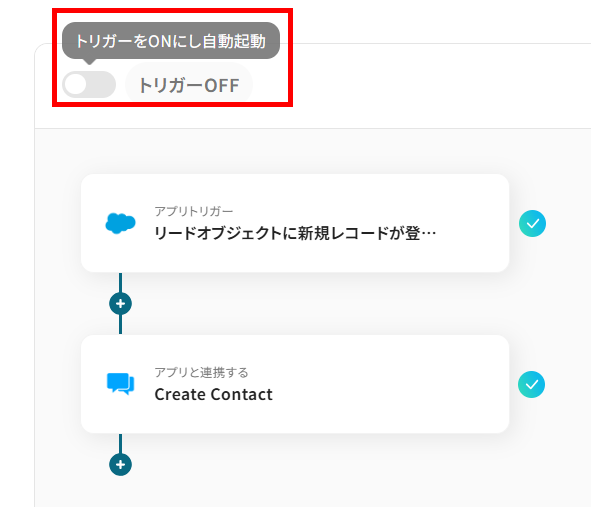Open the リードオブジェクトに新規レコード trigger card
The height and width of the screenshot is (507, 591).
click(x=295, y=223)
